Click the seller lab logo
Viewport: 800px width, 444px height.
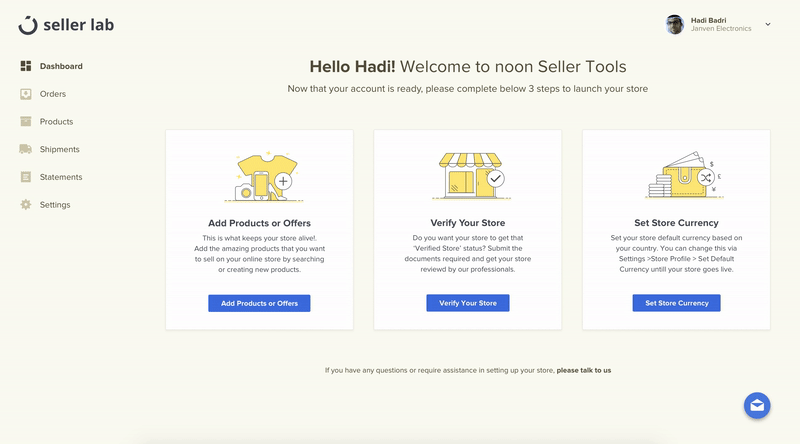(x=66, y=25)
